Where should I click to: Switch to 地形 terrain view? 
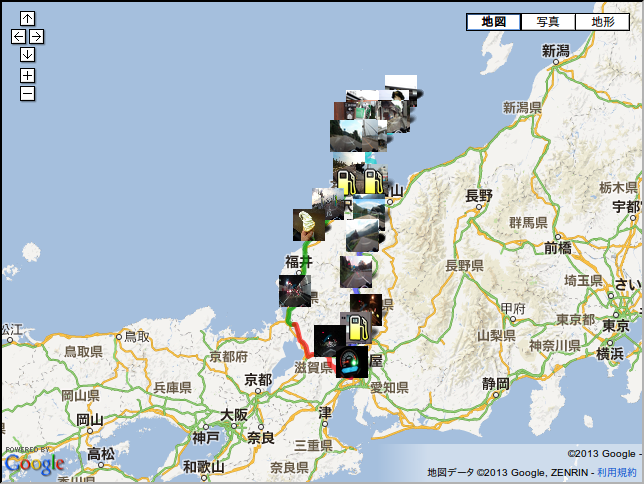(603, 21)
